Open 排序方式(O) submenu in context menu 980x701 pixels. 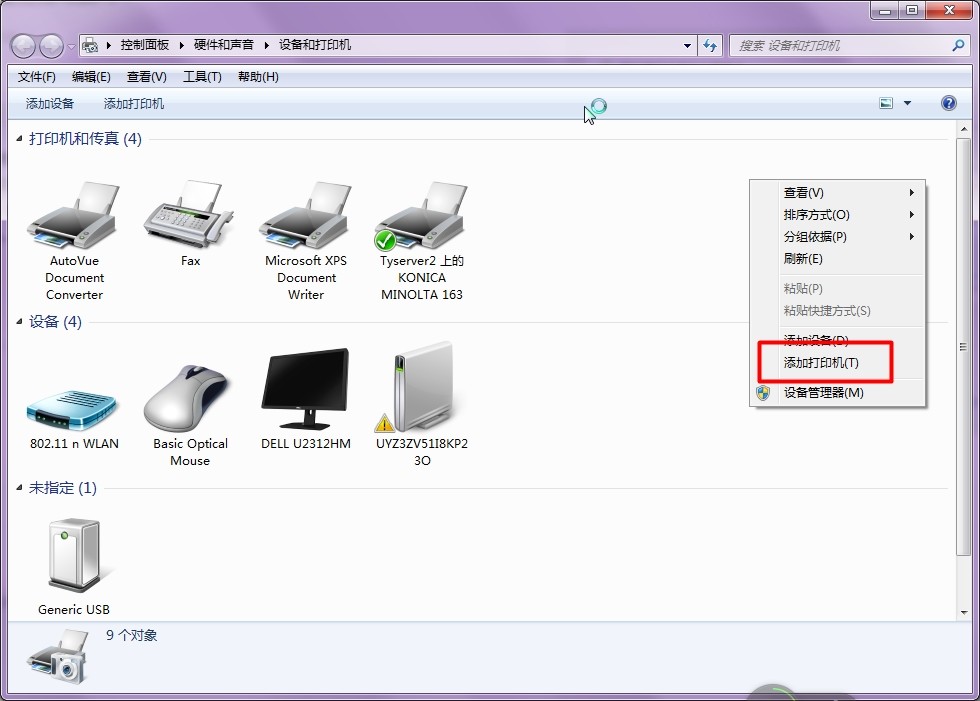[x=838, y=215]
